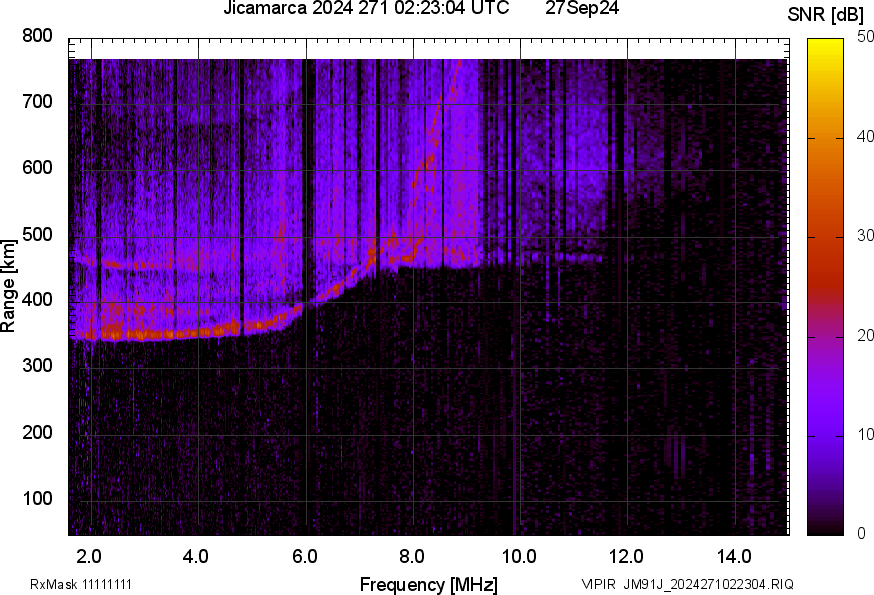
Task: Click the purple section of the colorbar near 10
Action: (x=824, y=434)
